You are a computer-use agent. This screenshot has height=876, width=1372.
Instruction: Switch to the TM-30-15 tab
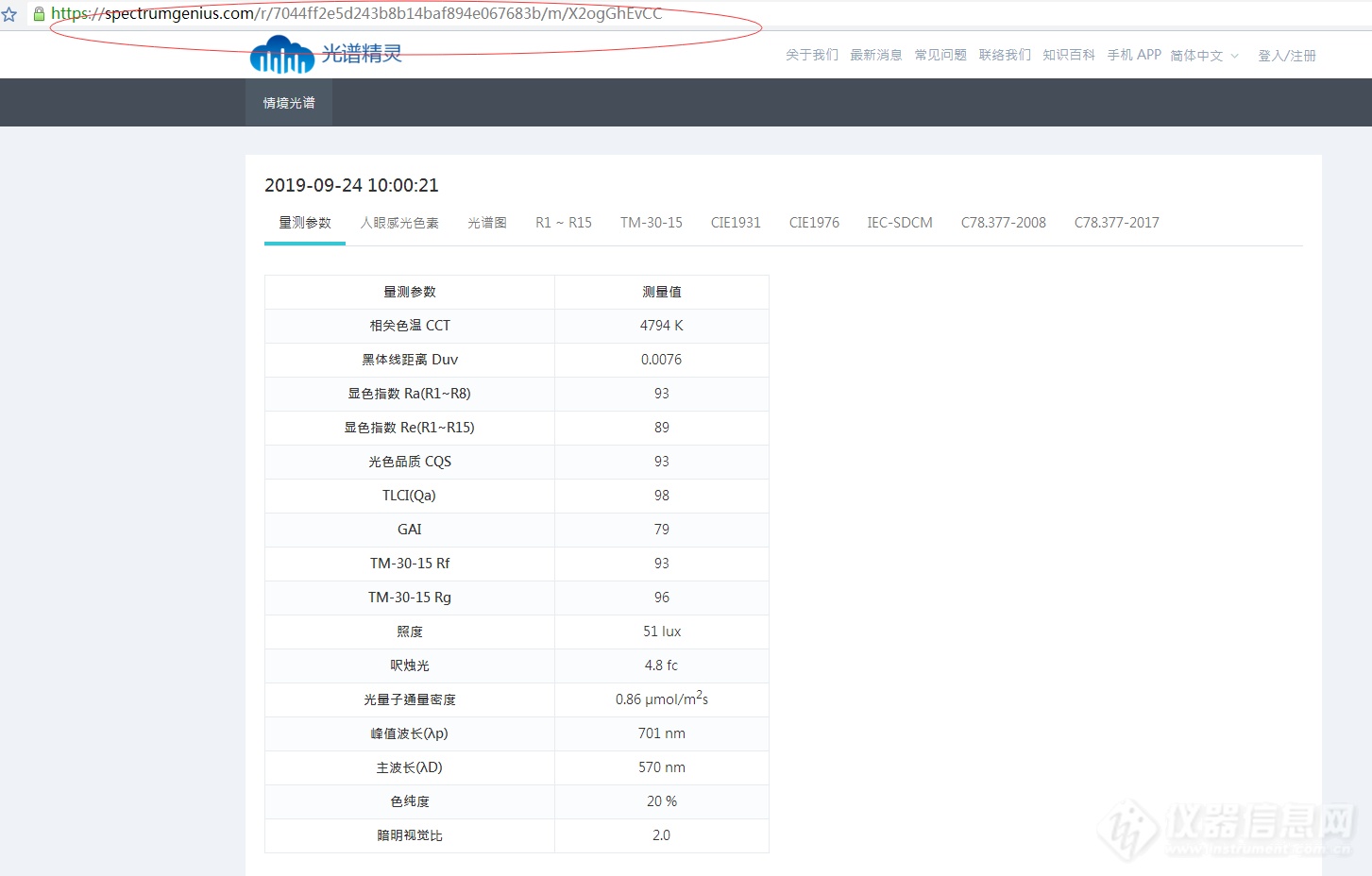(x=652, y=223)
